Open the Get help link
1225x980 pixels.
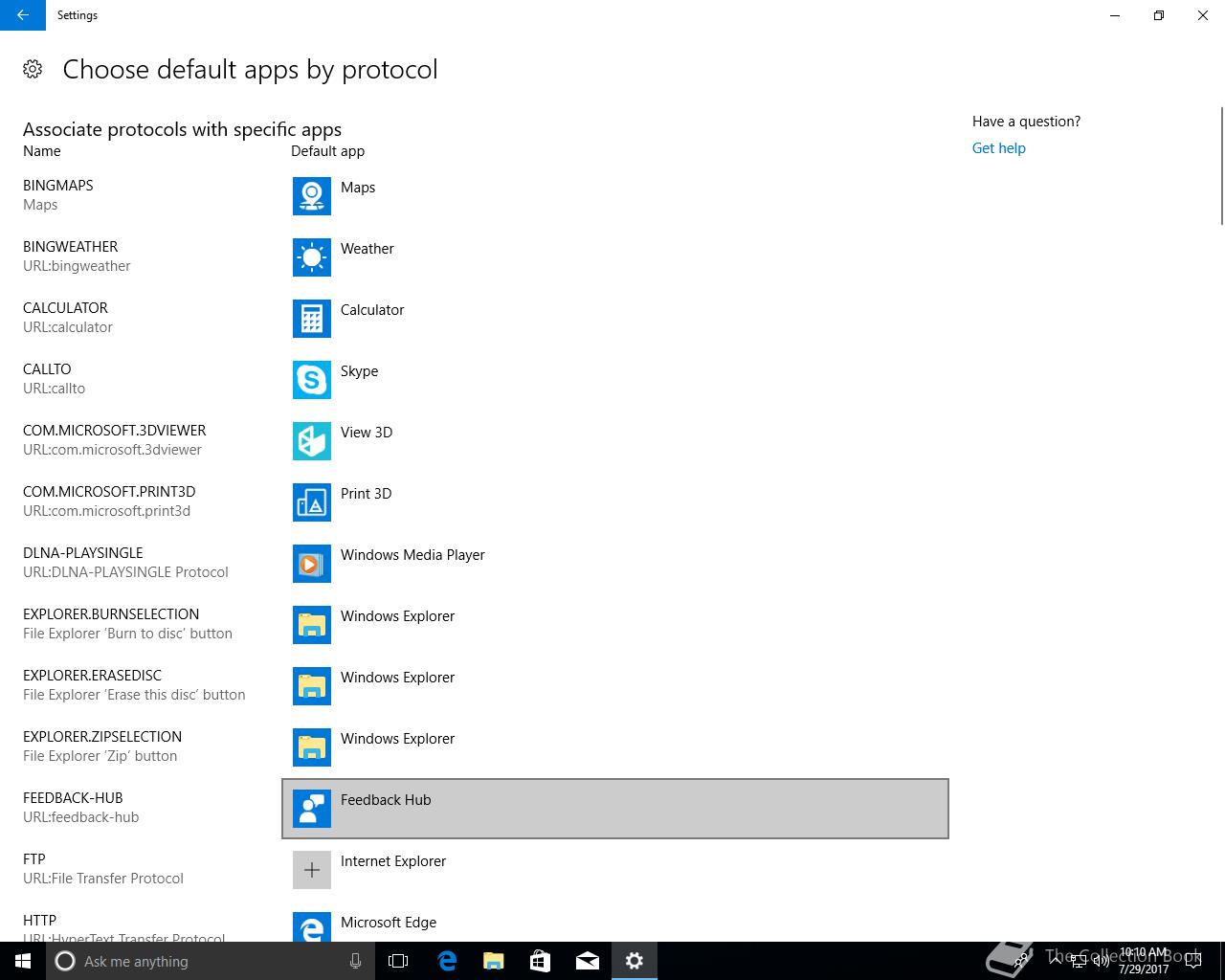point(998,148)
